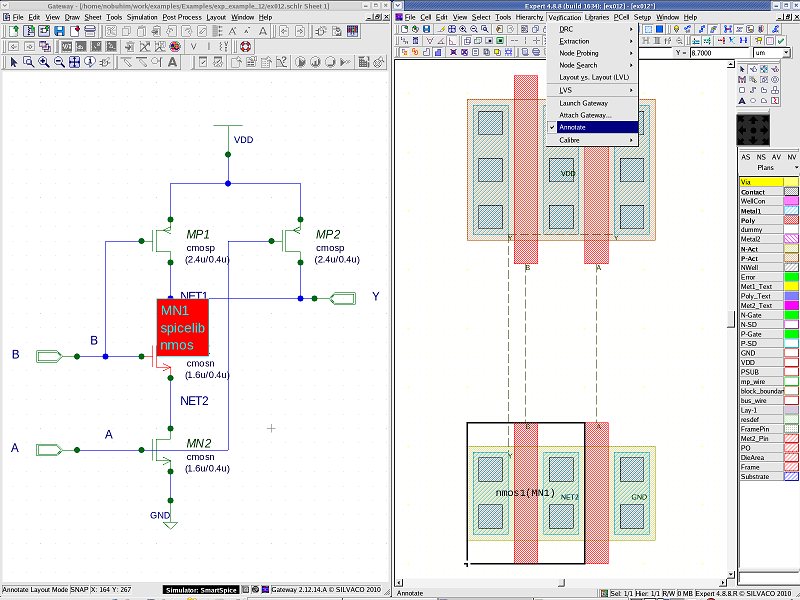Click the Plains button in layer panel

766,168
